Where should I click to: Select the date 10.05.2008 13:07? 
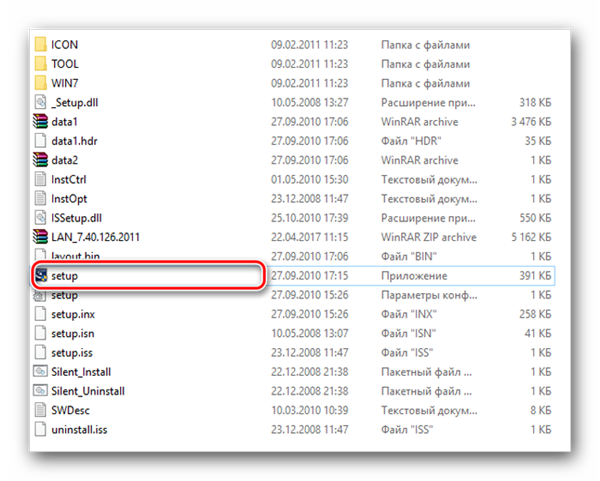[x=310, y=333]
